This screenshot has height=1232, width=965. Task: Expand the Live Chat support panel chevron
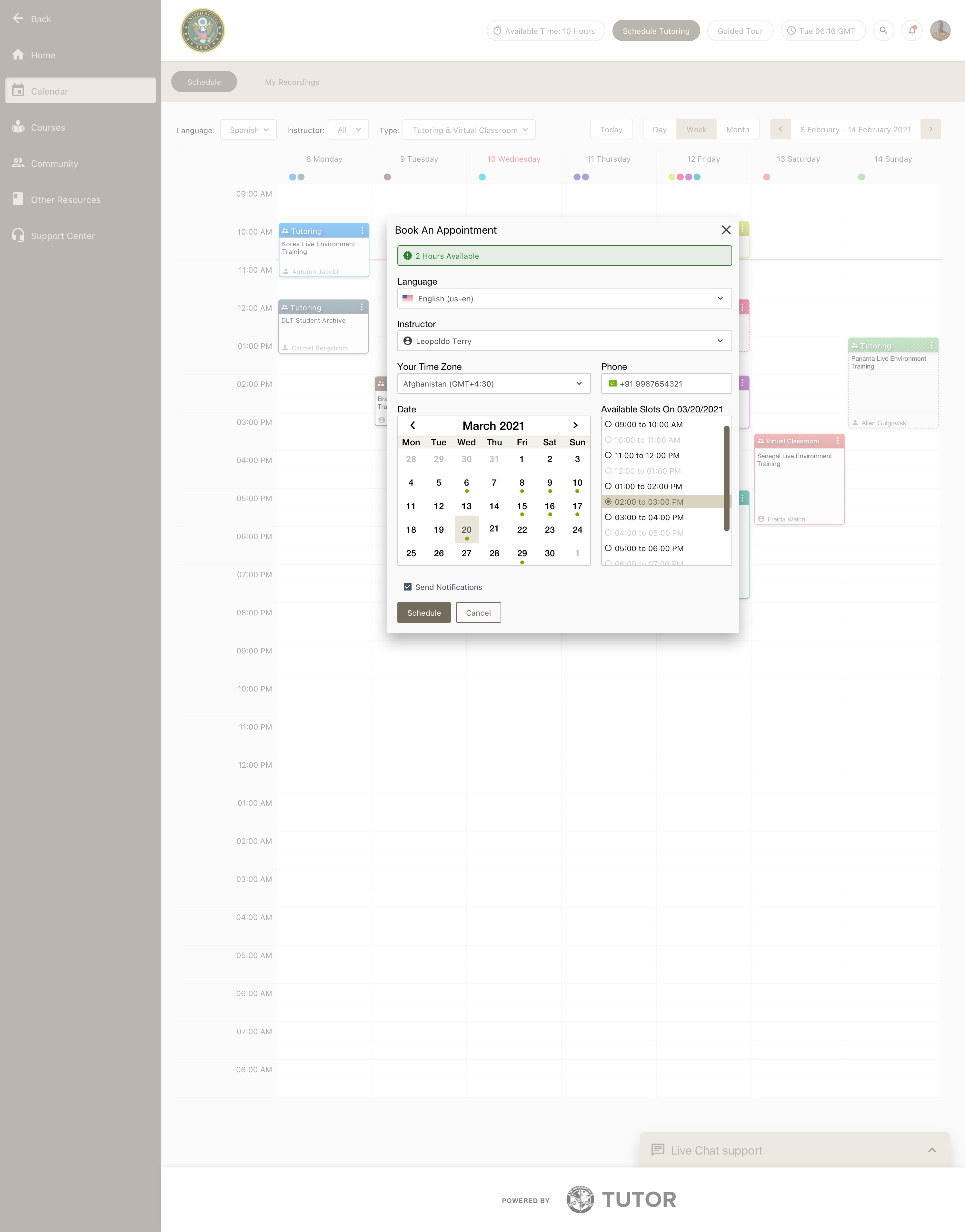click(x=932, y=1150)
